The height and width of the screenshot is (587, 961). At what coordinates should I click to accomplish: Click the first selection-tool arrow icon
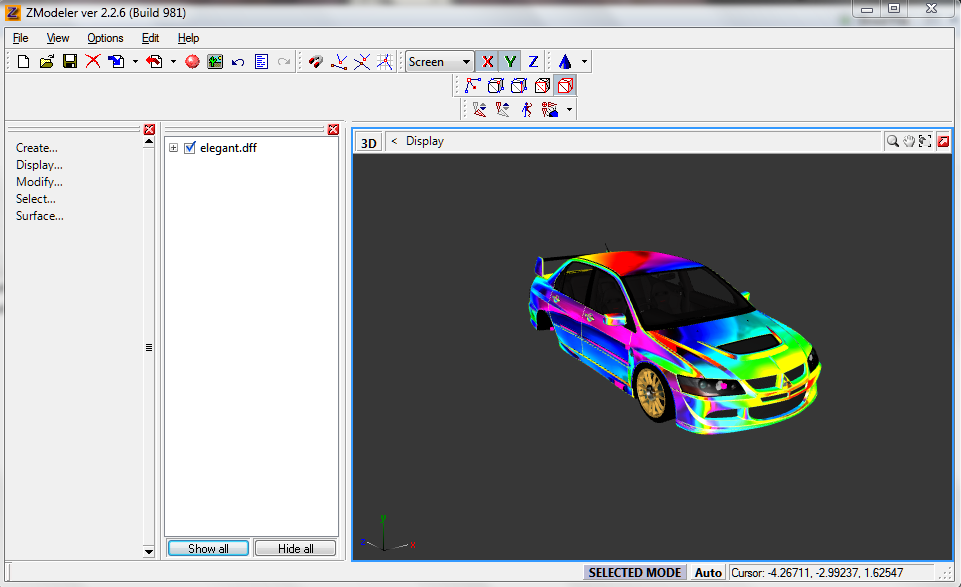479,110
